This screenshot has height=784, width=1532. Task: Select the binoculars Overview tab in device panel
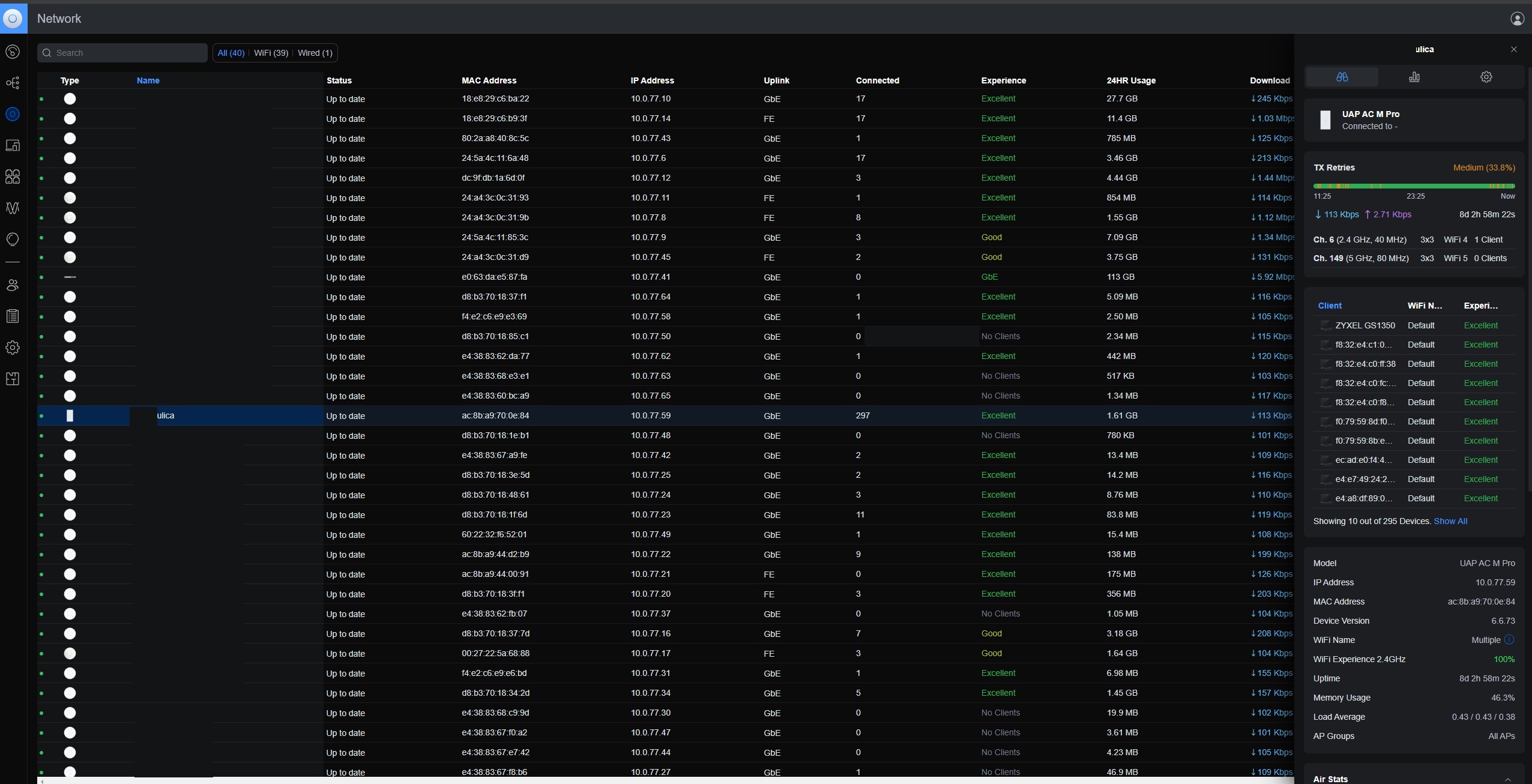coord(1342,77)
